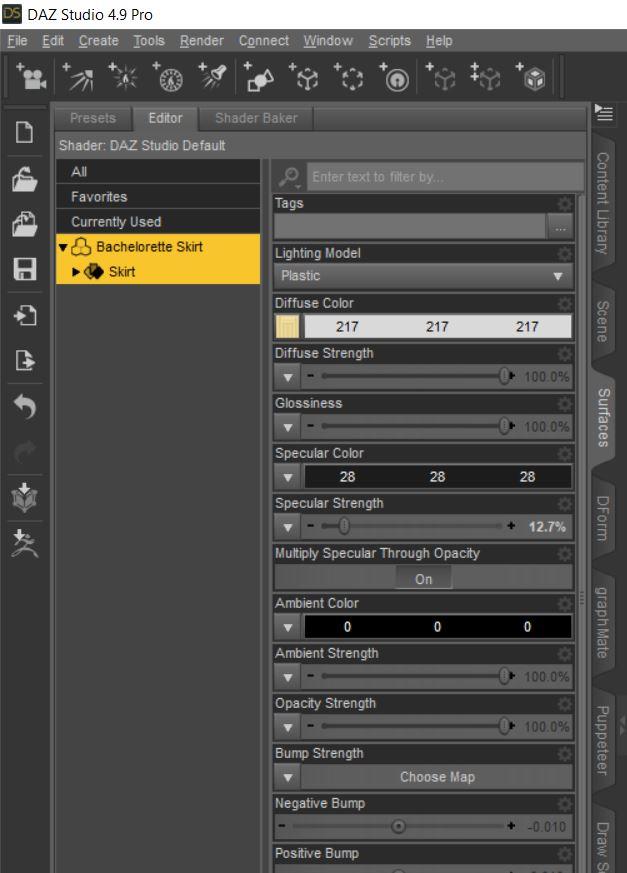Open pane options menu icon
The height and width of the screenshot is (873, 627).
point(604,113)
